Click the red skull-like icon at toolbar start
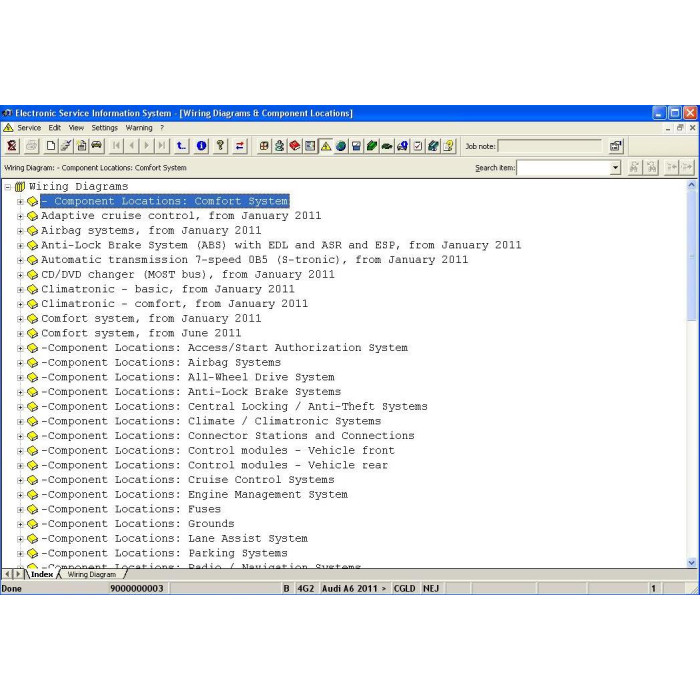The width and height of the screenshot is (700, 700). point(12,146)
